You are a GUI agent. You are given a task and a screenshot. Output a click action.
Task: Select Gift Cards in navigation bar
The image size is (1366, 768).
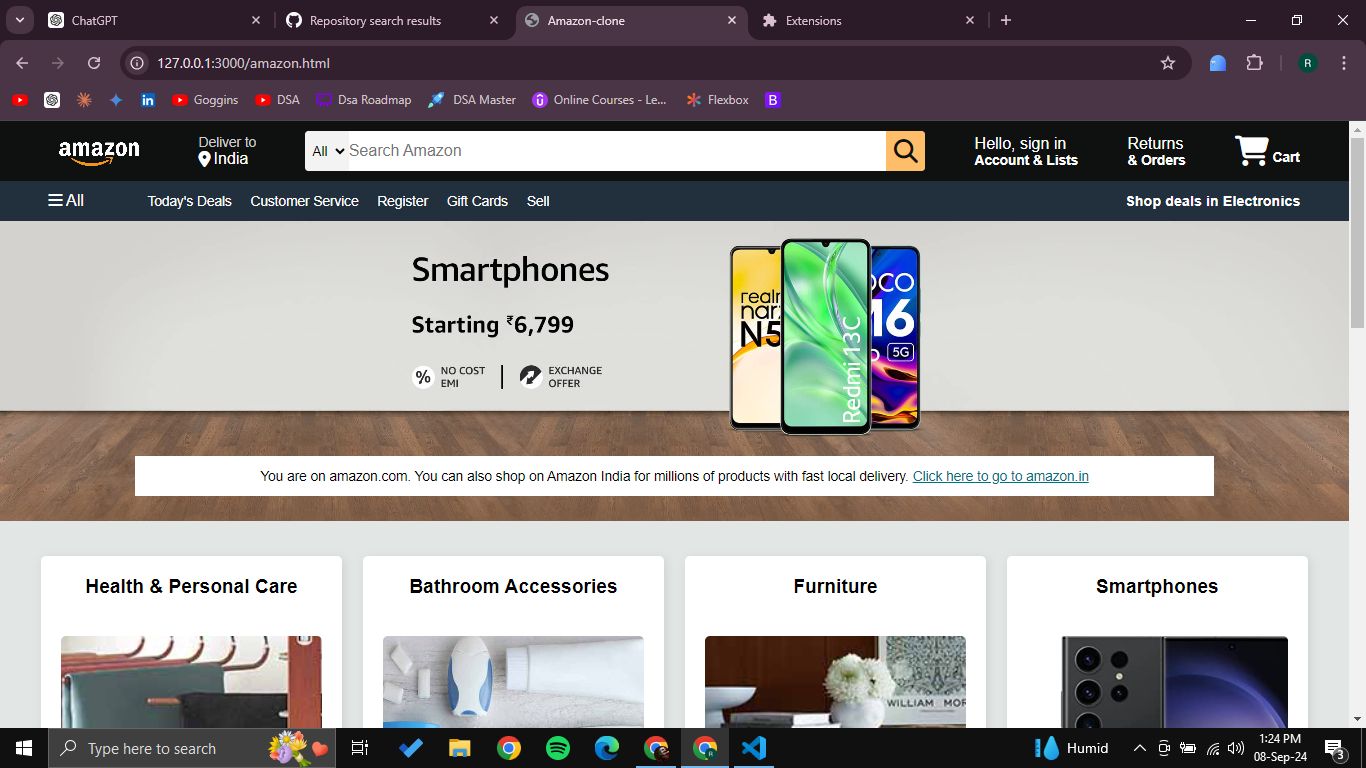point(477,201)
